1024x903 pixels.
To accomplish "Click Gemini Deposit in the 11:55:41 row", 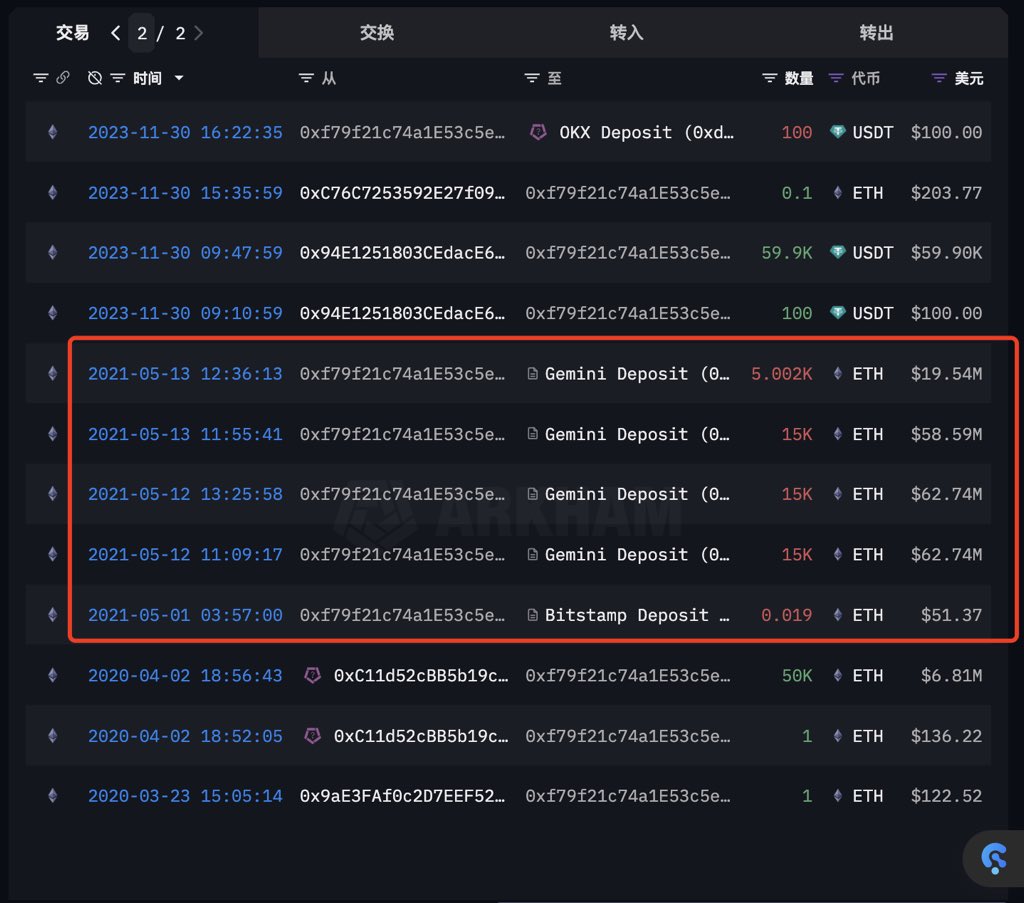I will [x=637, y=434].
